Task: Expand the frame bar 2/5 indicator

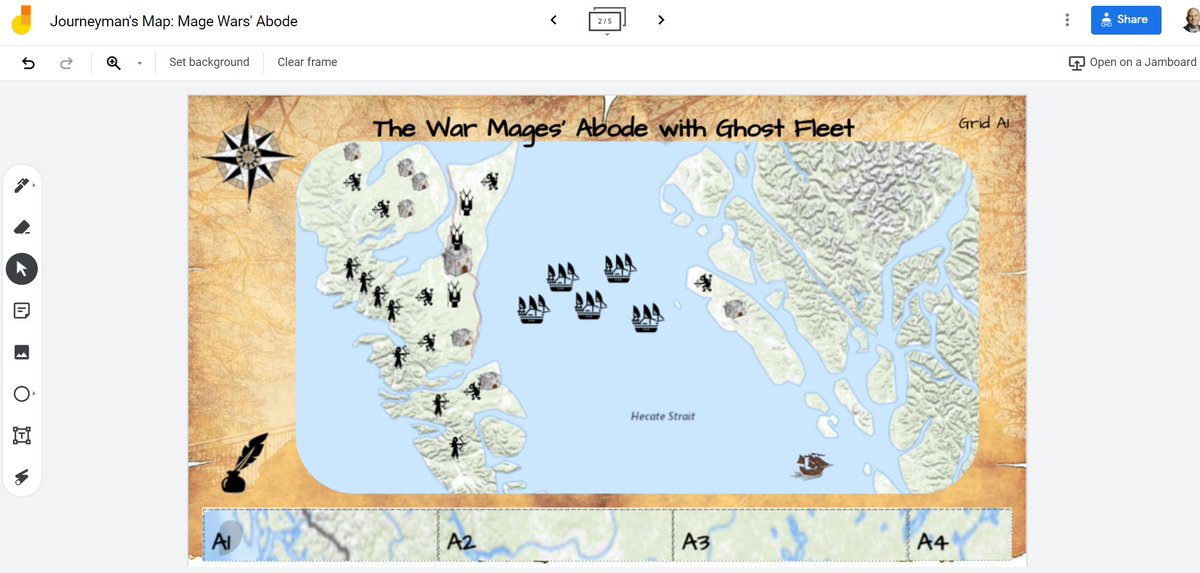Action: 606,21
